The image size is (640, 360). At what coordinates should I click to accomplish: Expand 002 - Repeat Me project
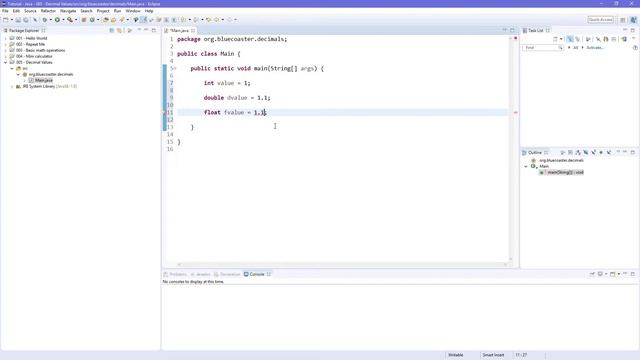[6, 44]
